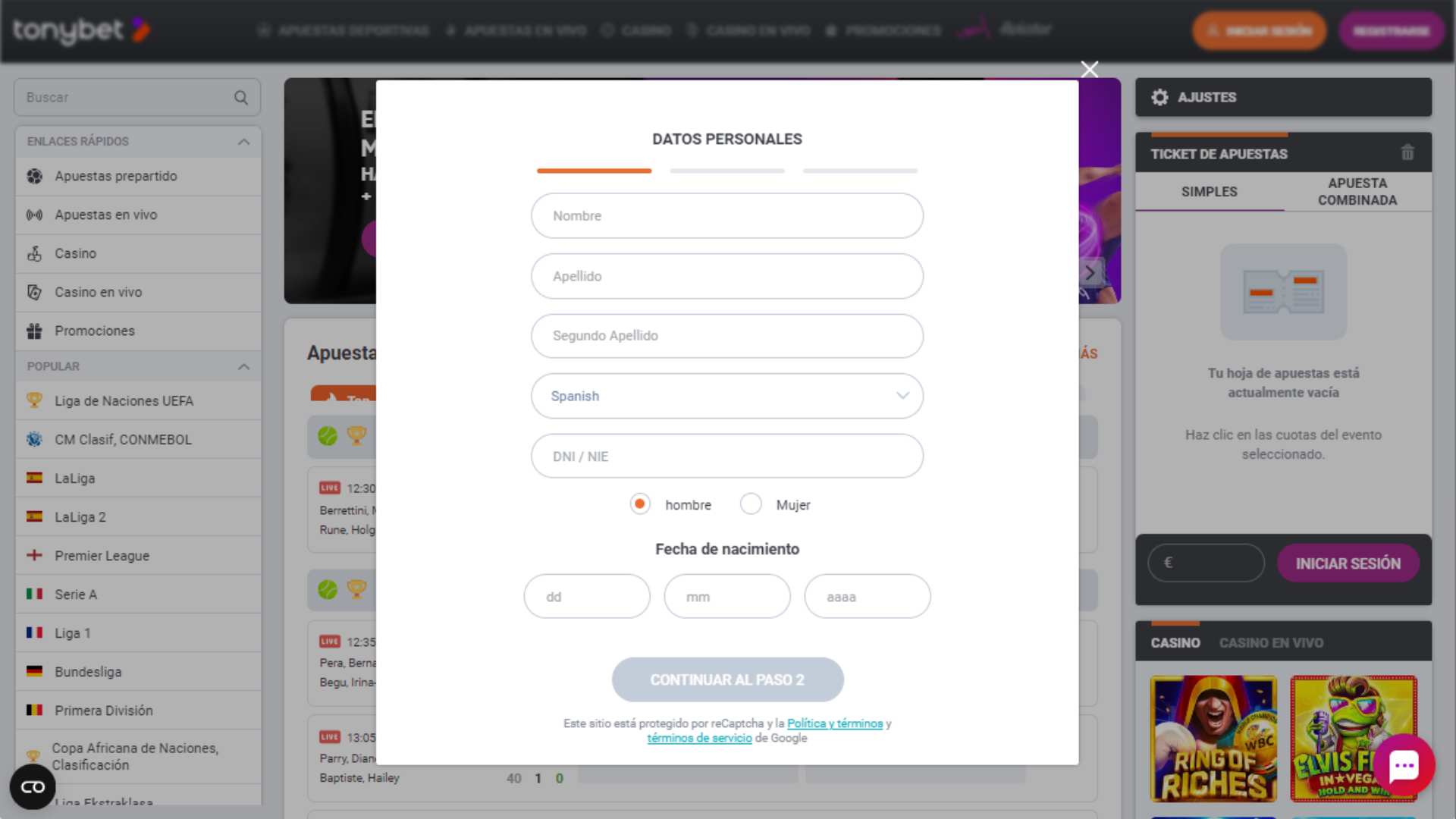
Task: Click the Nombre input field
Action: pos(726,215)
